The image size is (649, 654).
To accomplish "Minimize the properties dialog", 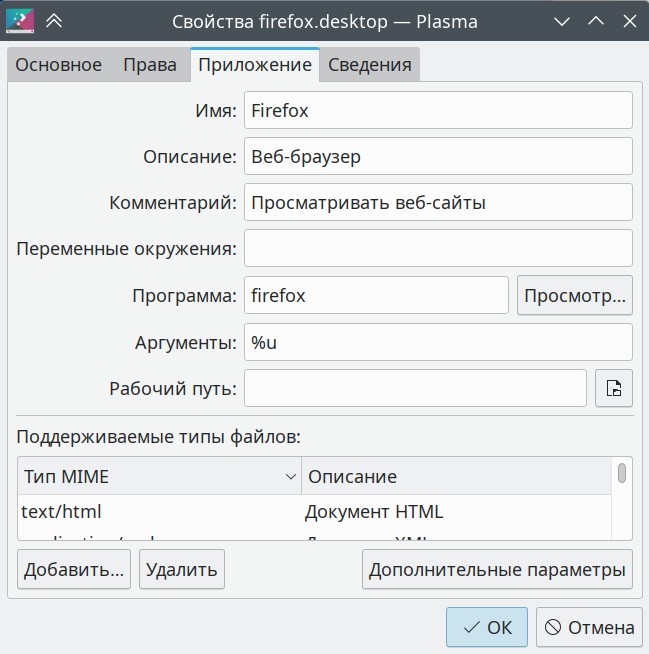I will [562, 21].
